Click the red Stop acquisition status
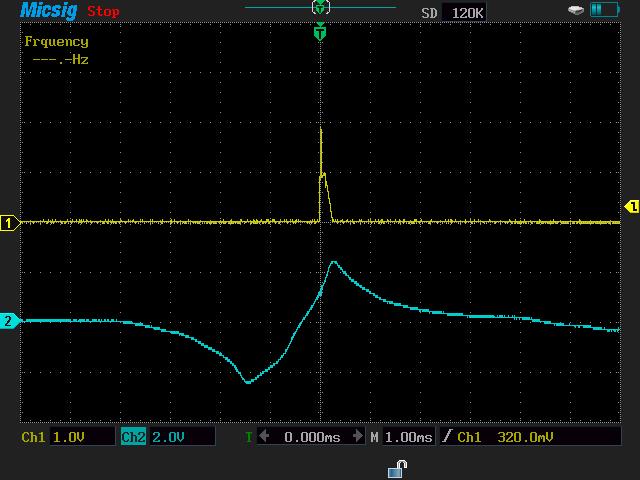This screenshot has width=640, height=480. coord(103,12)
